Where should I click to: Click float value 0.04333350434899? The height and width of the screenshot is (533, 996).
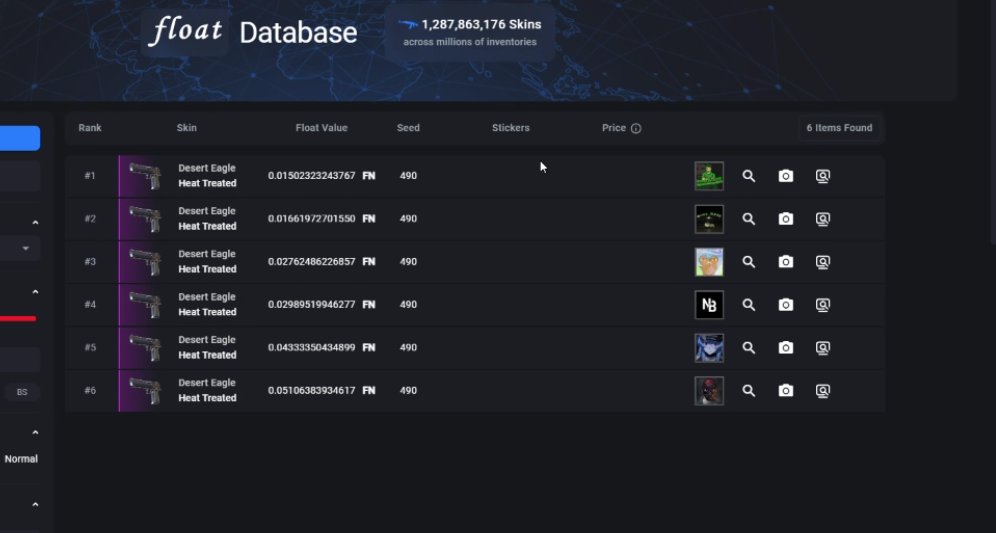coord(311,347)
